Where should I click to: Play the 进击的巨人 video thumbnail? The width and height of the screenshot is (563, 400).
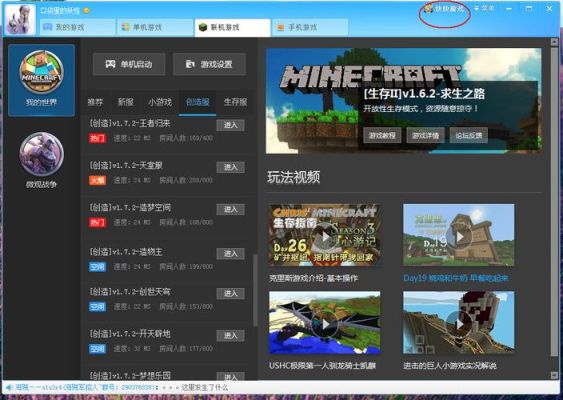[x=459, y=322]
